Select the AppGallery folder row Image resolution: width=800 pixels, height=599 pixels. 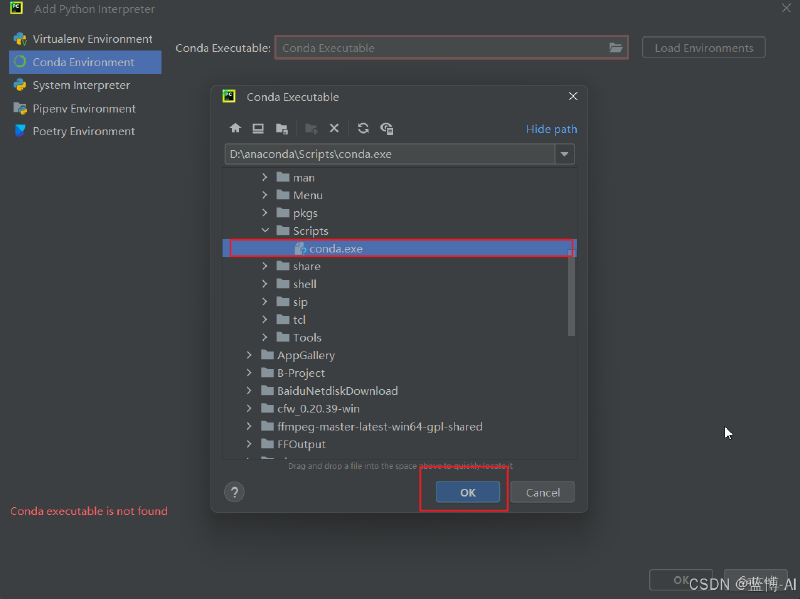[x=399, y=355]
